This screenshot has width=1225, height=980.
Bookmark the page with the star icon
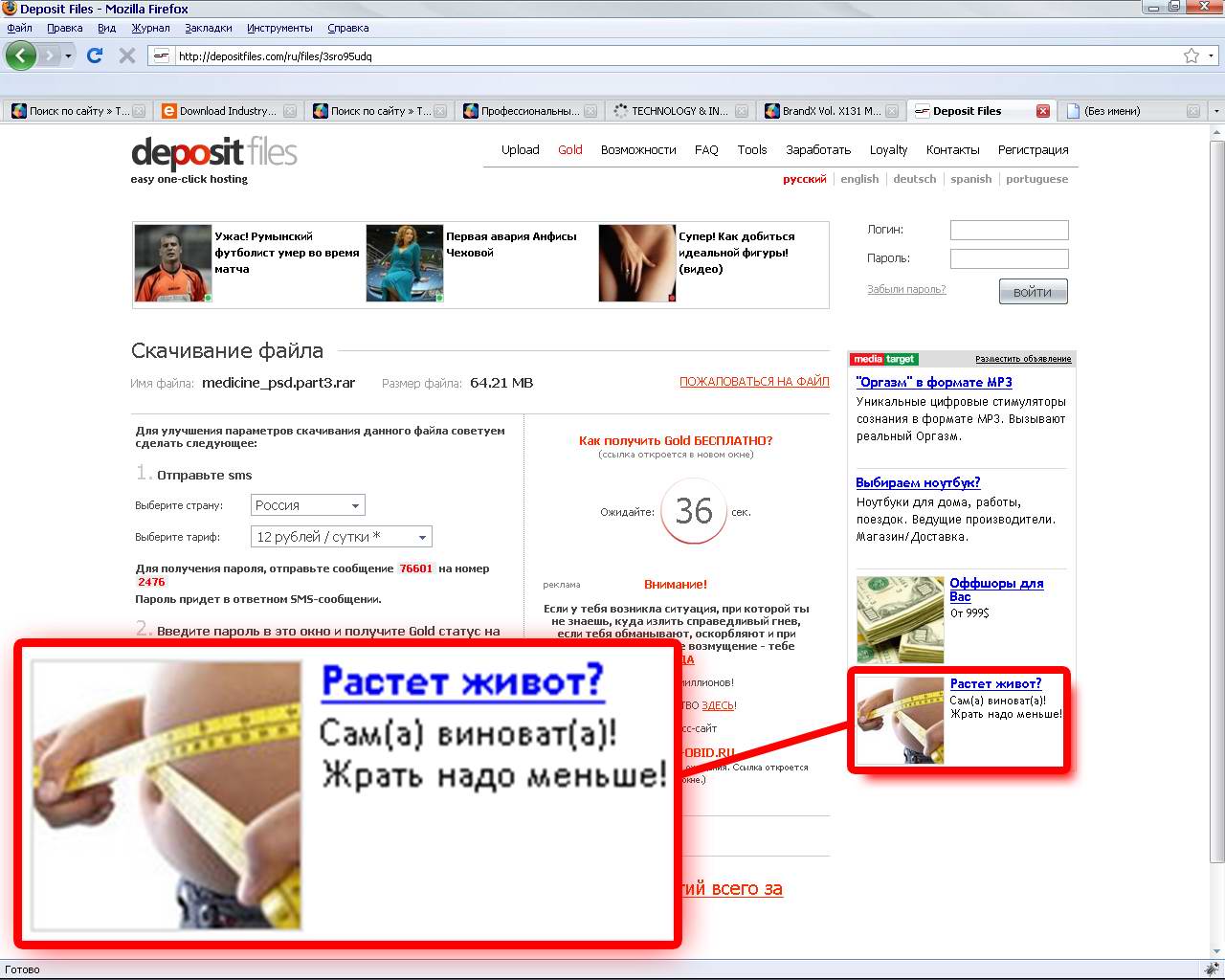pos(1192,56)
